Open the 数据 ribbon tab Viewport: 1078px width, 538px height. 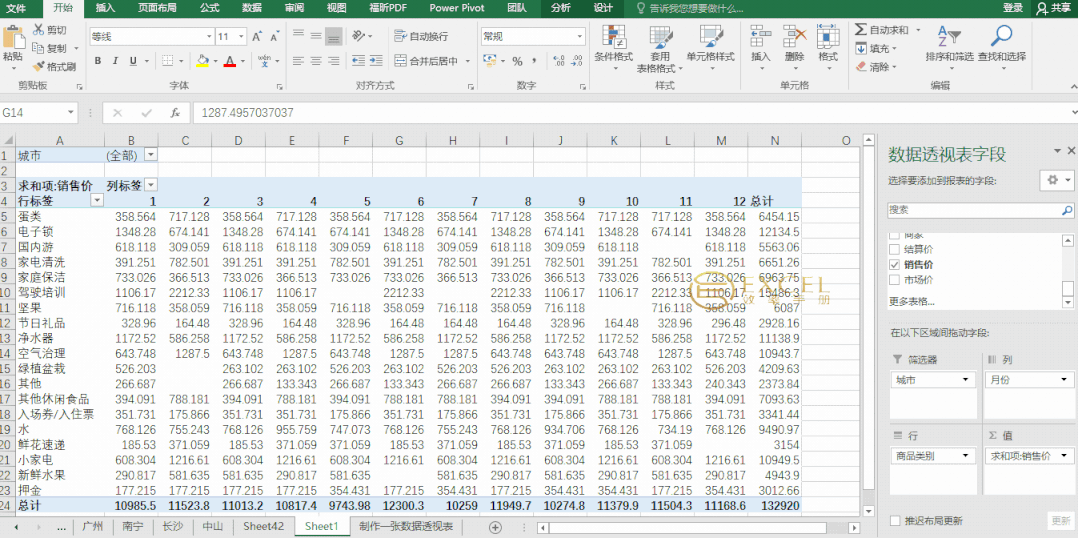pyautogui.click(x=252, y=8)
